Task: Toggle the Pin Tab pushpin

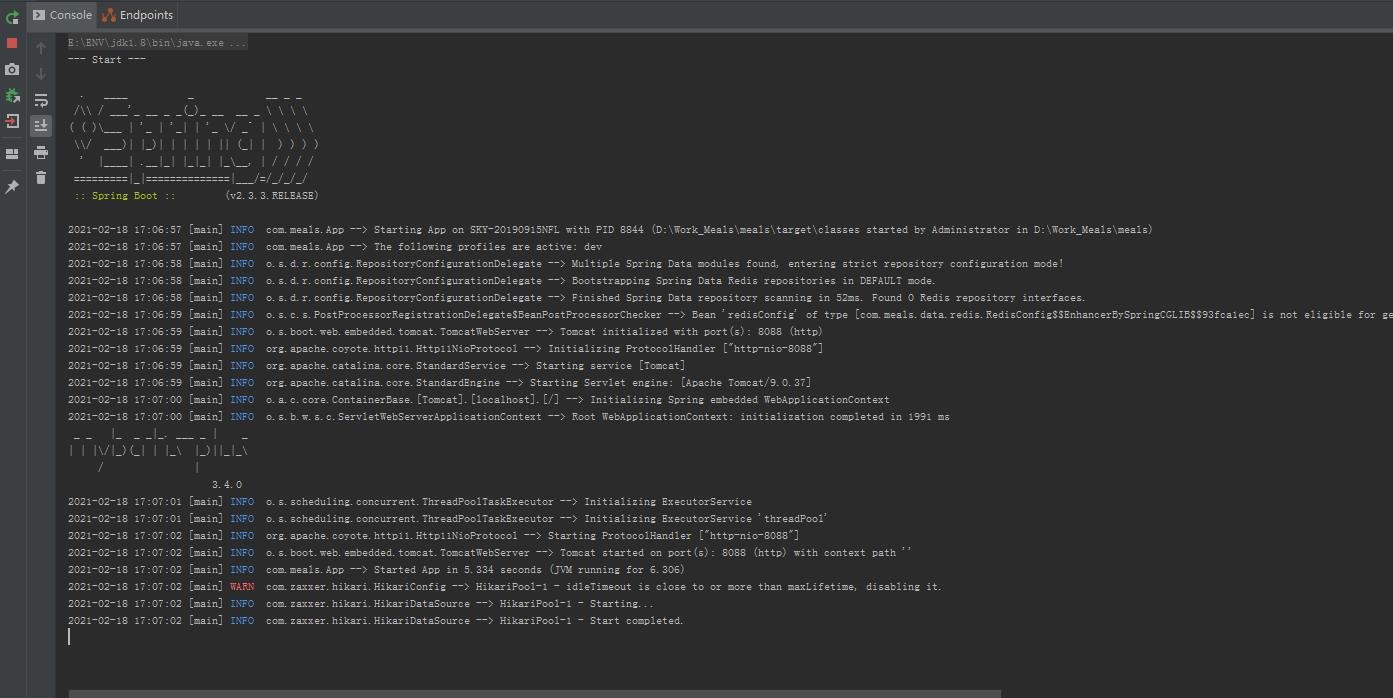Action: (12, 187)
